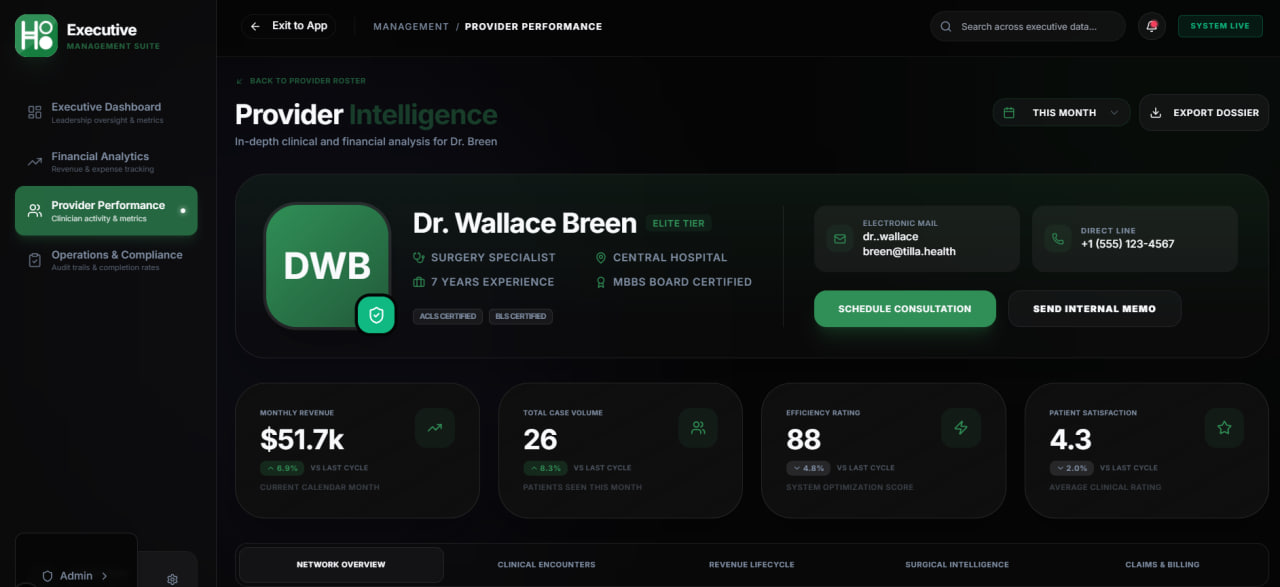1280x587 pixels.
Task: Click the back arrow beside Exit to App
Action: tap(256, 26)
